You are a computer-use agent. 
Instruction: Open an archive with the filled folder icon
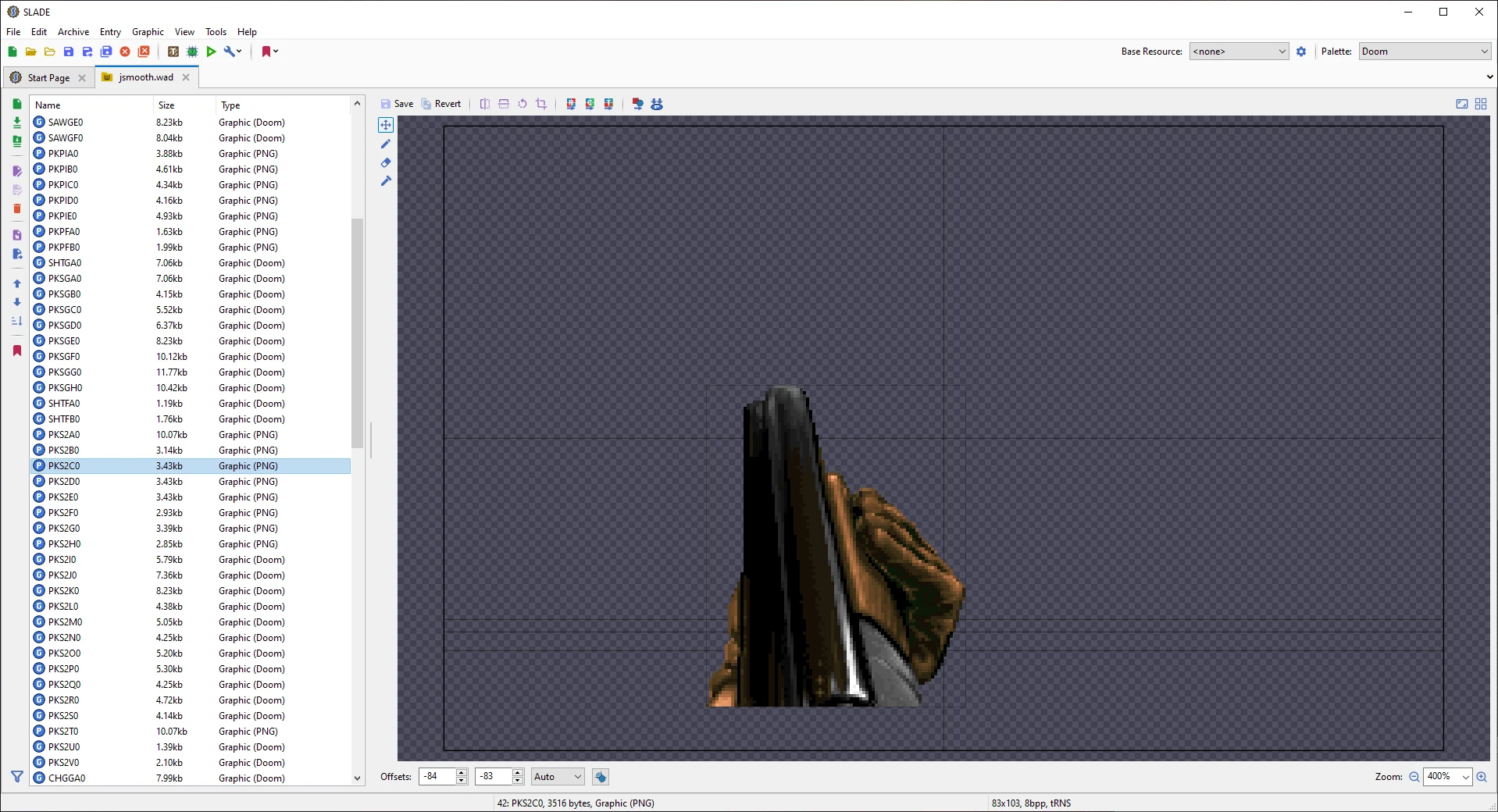(31, 52)
